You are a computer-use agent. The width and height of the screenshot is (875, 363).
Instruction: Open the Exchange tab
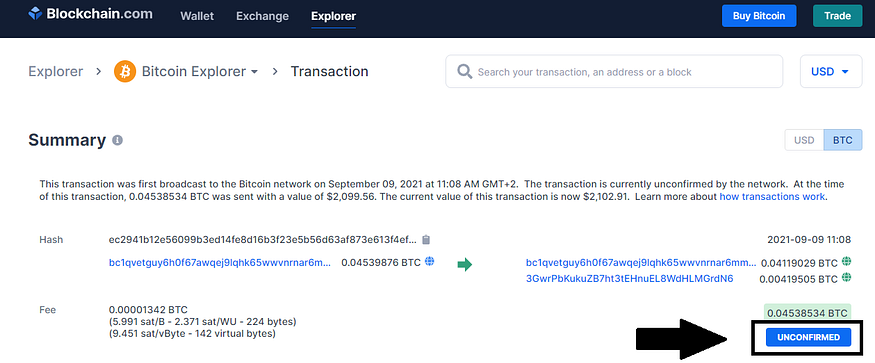(x=262, y=16)
